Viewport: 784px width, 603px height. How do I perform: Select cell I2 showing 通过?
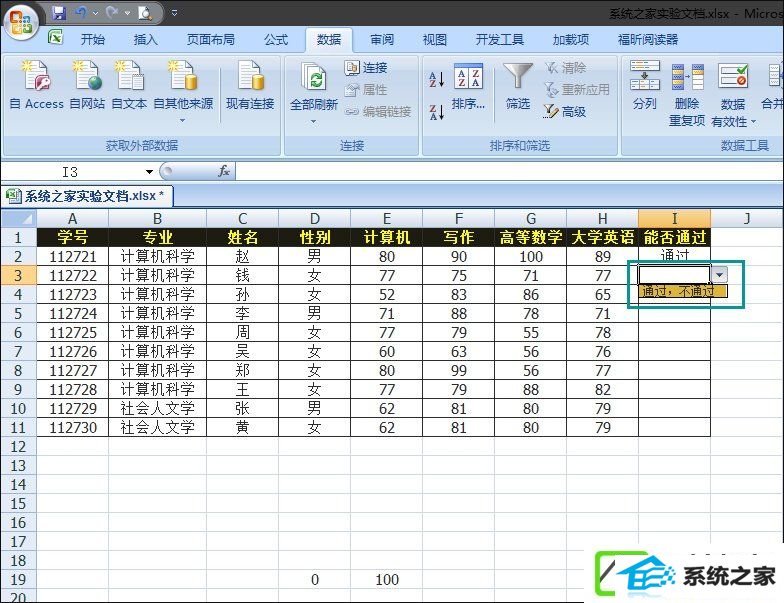[x=674, y=256]
